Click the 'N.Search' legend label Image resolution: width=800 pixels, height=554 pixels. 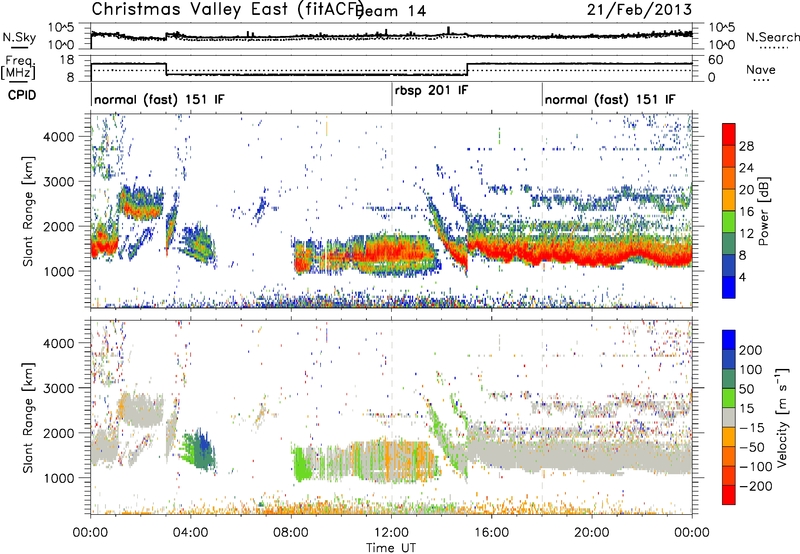point(772,37)
